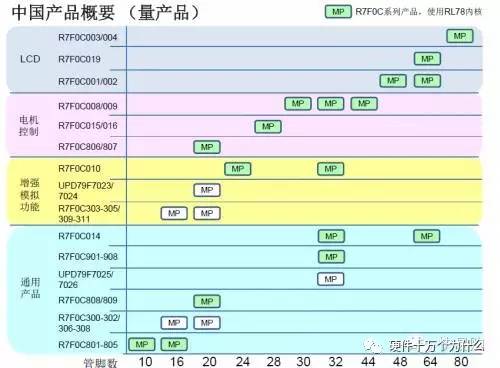This screenshot has width=500, height=368.
Task: Click pin count 48 on axis
Action: (x=400, y=362)
